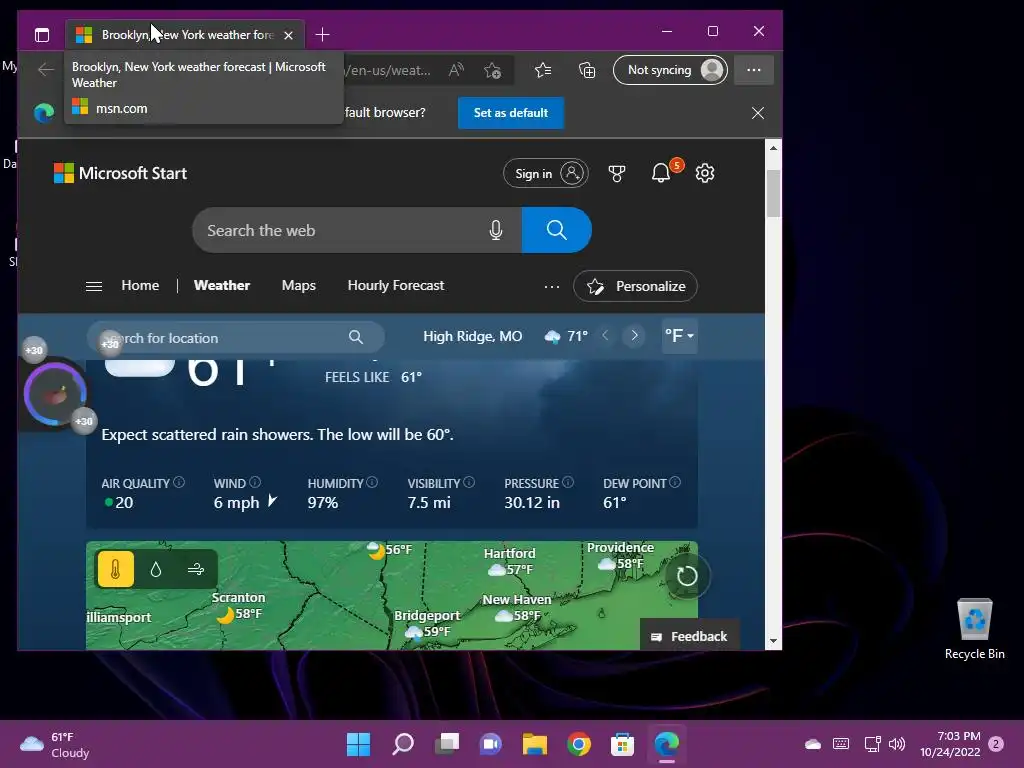Switch the map to wind layer
Viewport: 1024px width, 768px height.
(196, 569)
